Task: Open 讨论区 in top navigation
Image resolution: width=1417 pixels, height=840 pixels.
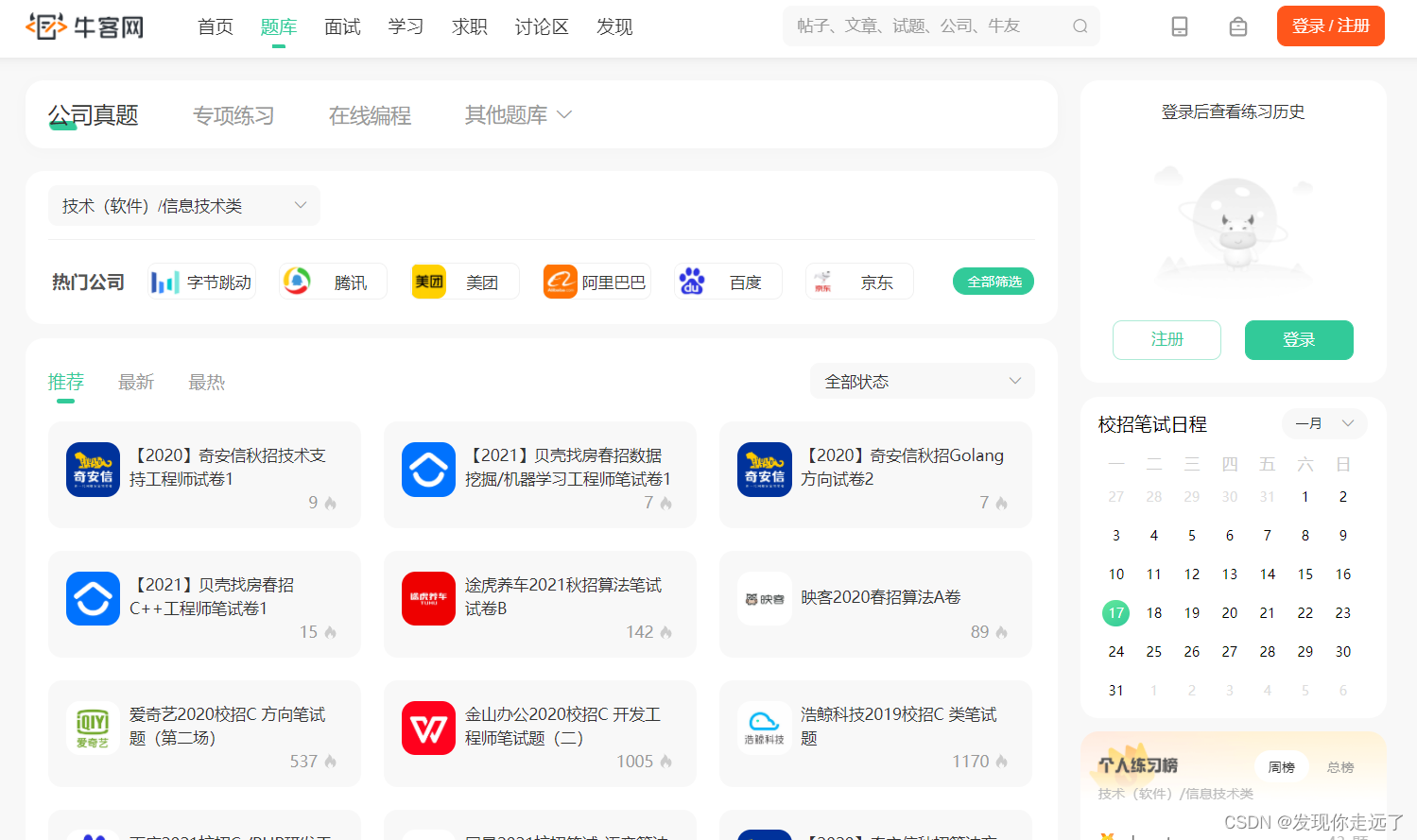Action: pyautogui.click(x=542, y=26)
